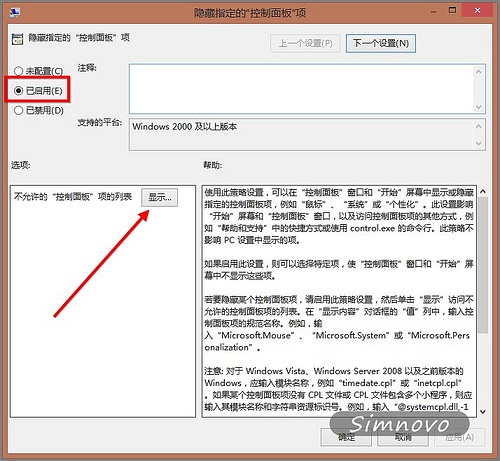Click the 取消 button
500x461 pixels.
(x=403, y=437)
